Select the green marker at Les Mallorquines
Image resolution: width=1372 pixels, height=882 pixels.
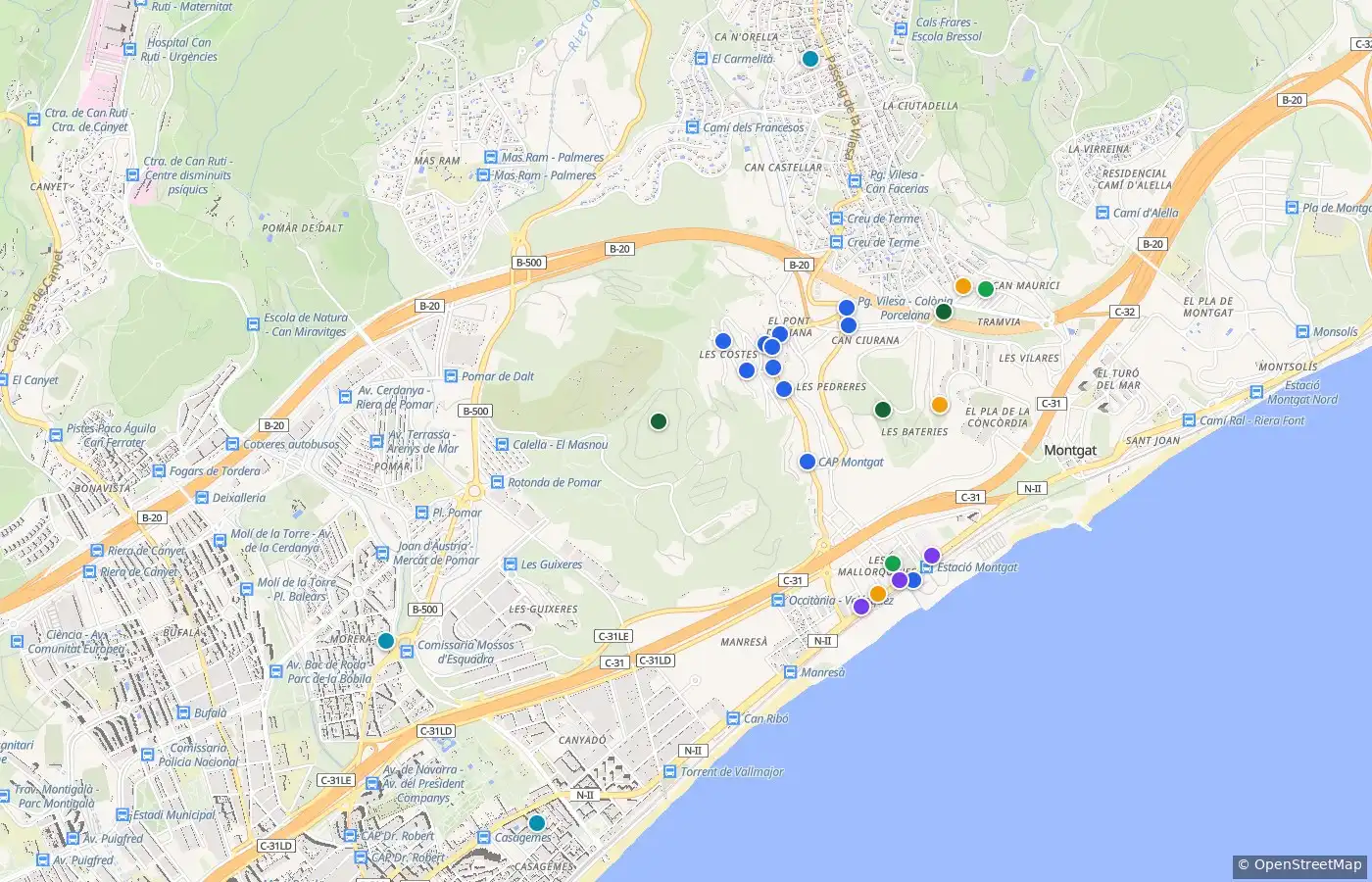click(893, 563)
